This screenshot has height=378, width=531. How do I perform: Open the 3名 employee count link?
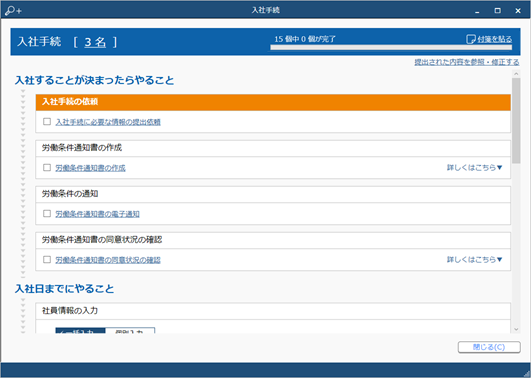[x=95, y=42]
